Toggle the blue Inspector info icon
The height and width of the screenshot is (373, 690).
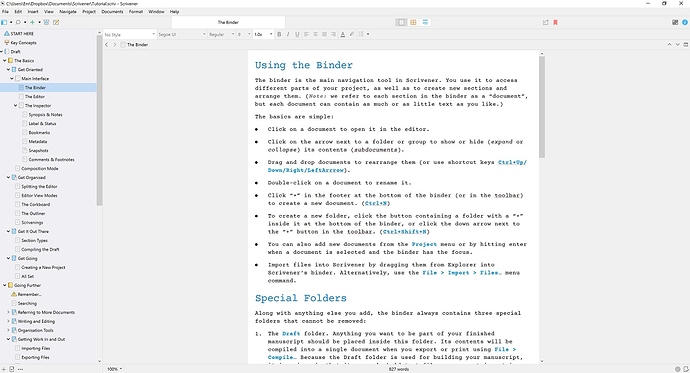point(685,22)
